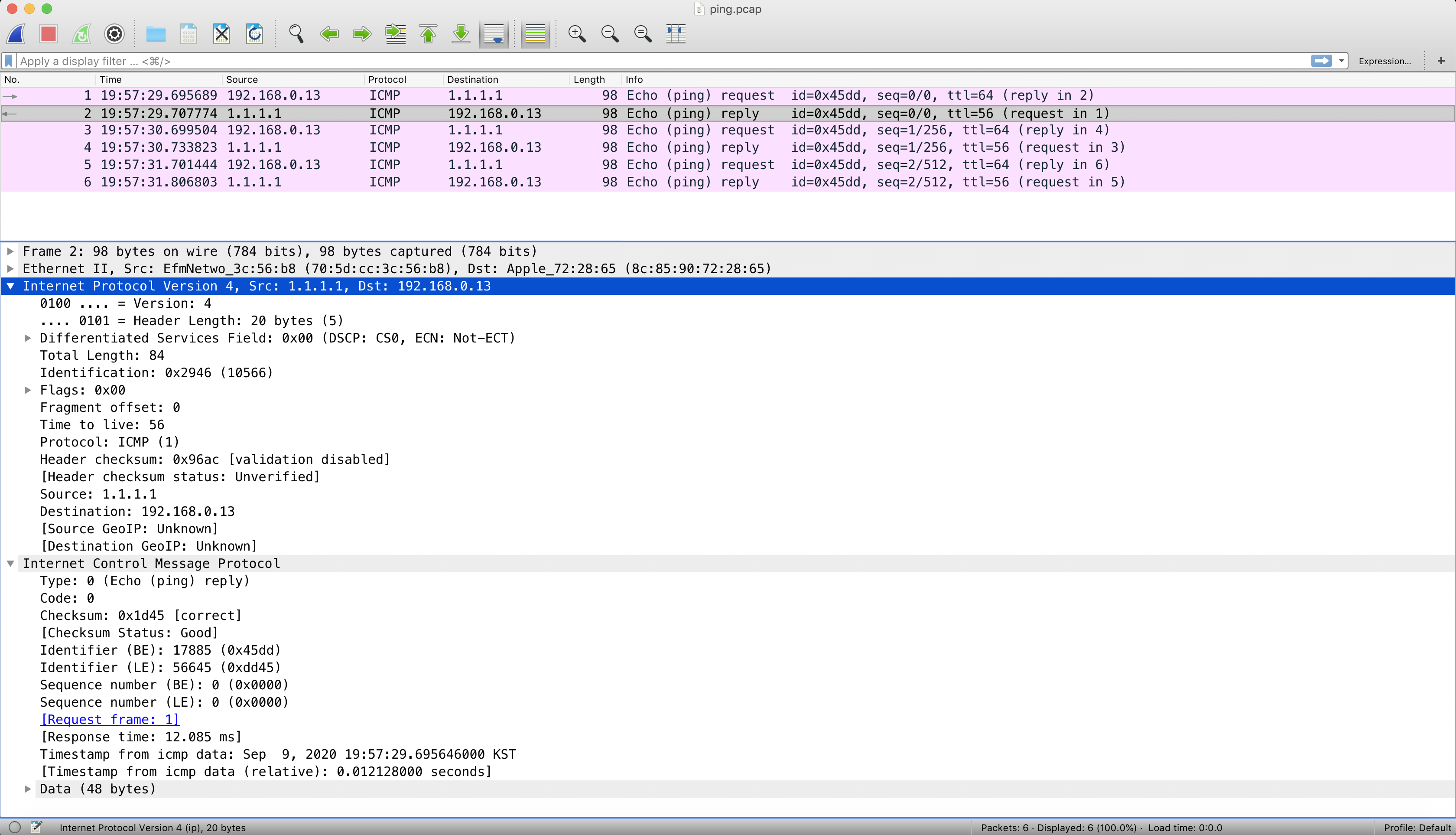Reload the capture file icon
The image size is (1456, 835).
254,34
